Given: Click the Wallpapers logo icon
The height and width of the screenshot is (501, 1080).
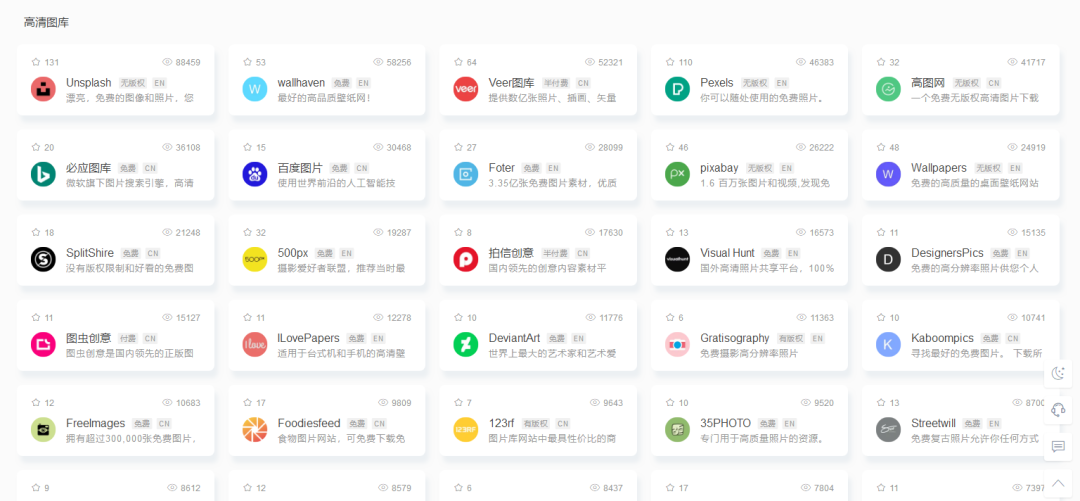Looking at the screenshot, I should tap(888, 174).
